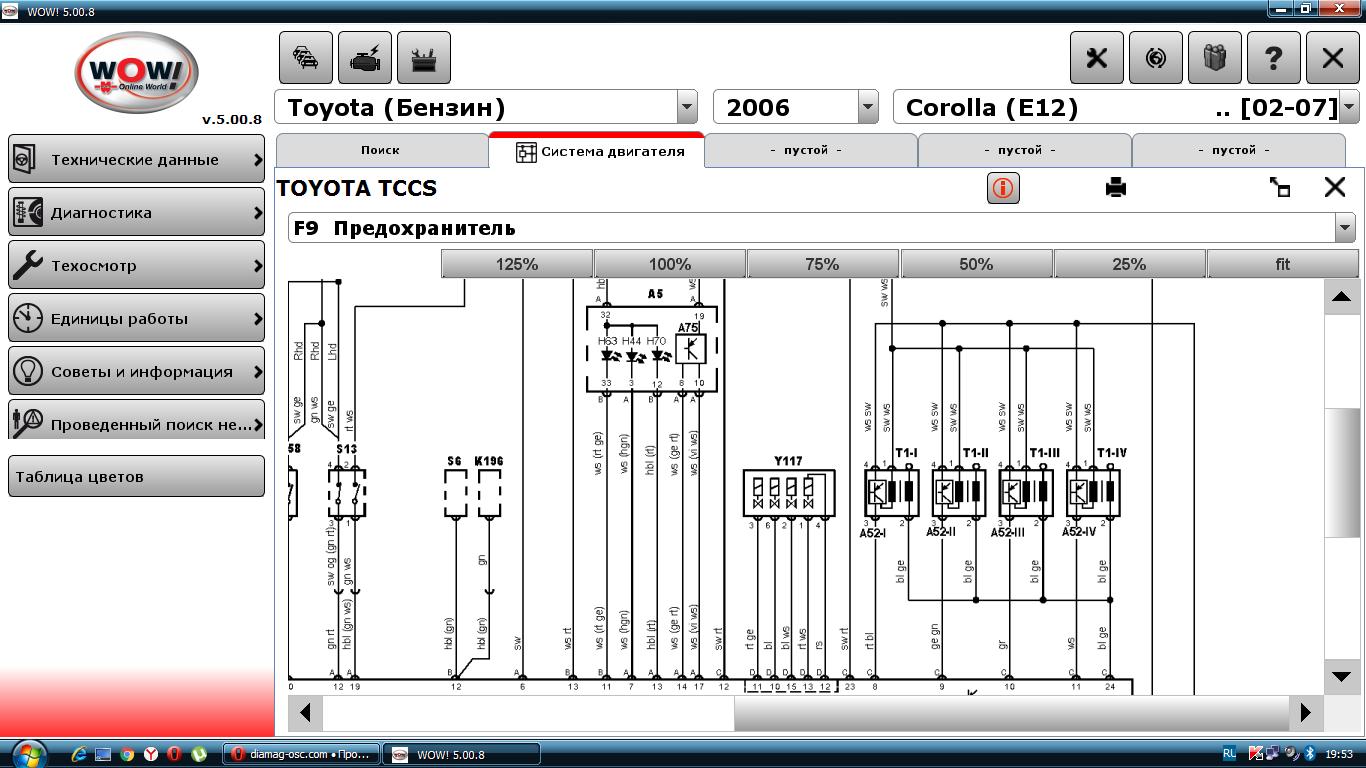Click the fit zoom button
The height and width of the screenshot is (768, 1366).
[x=1283, y=264]
